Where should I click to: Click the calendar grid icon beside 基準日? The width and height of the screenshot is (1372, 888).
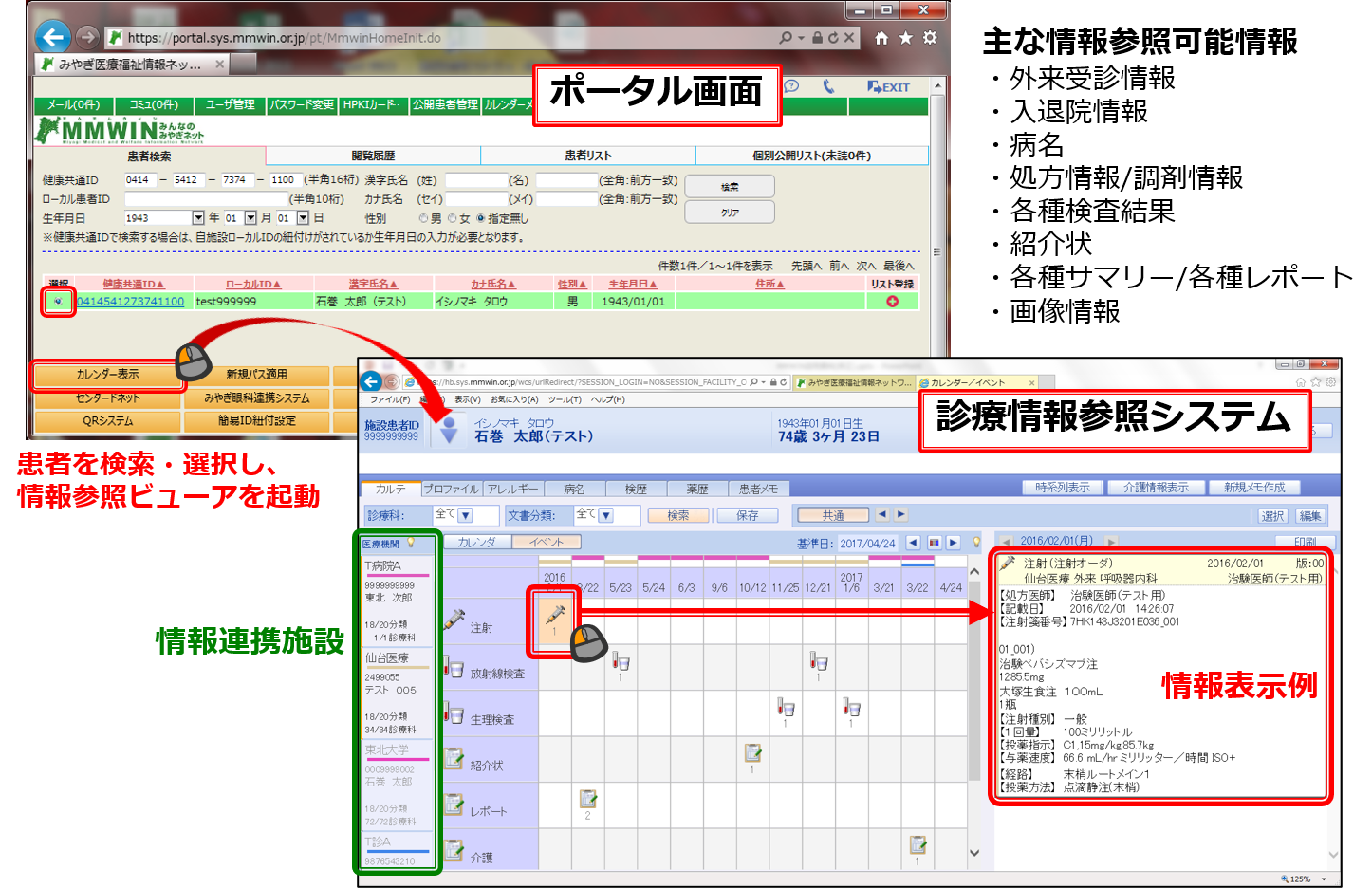click(x=934, y=543)
